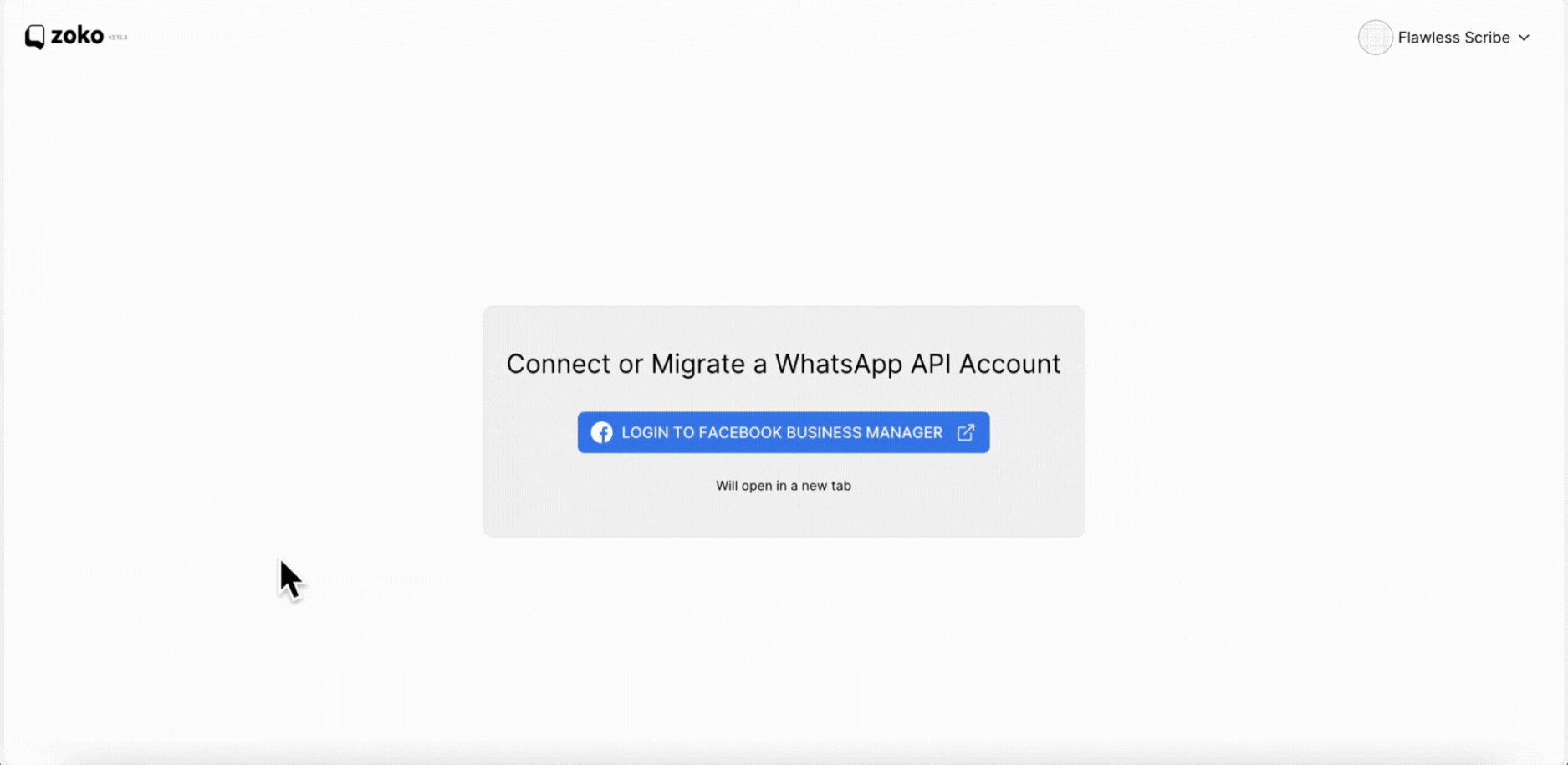Open the circular profile avatar
Image resolution: width=1568 pixels, height=765 pixels.
[1375, 38]
